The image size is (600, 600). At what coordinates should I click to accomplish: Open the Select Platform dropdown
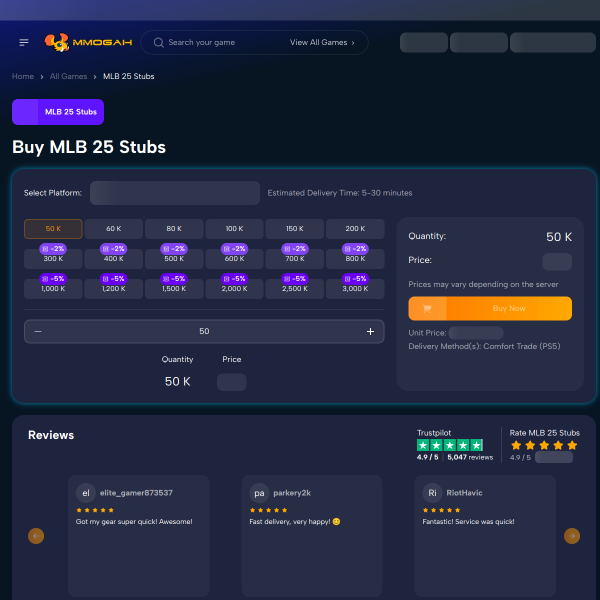tap(175, 193)
